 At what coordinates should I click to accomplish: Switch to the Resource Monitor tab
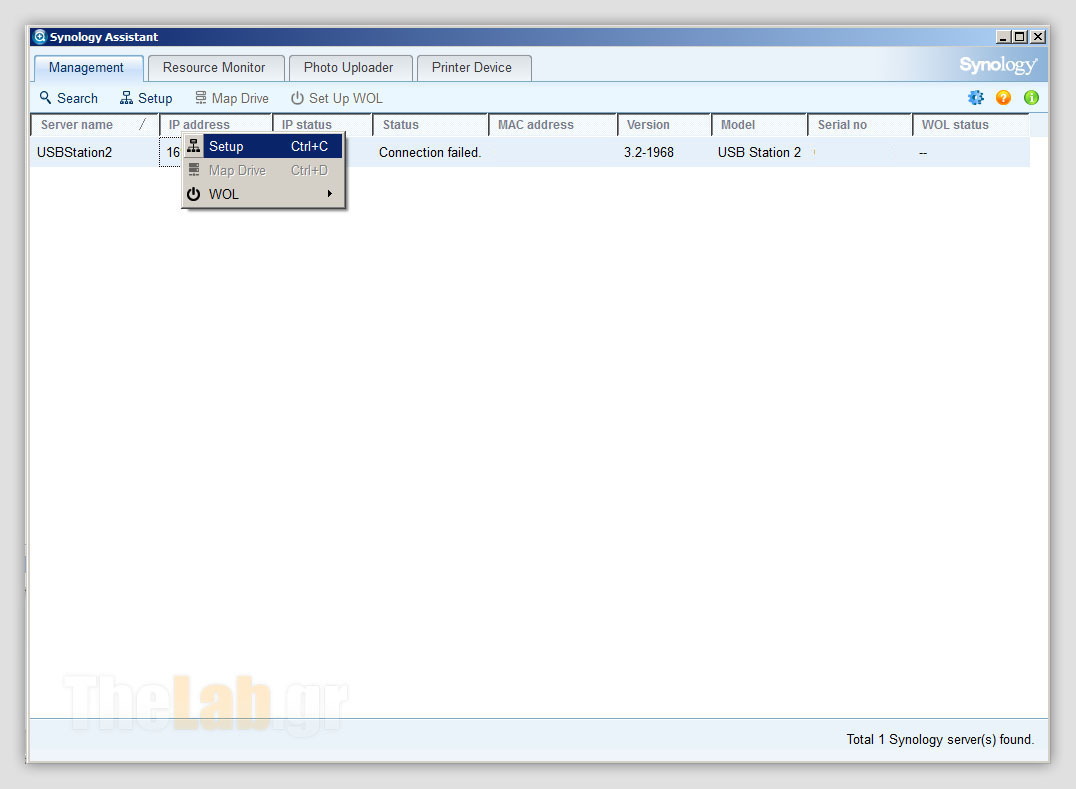[x=214, y=68]
